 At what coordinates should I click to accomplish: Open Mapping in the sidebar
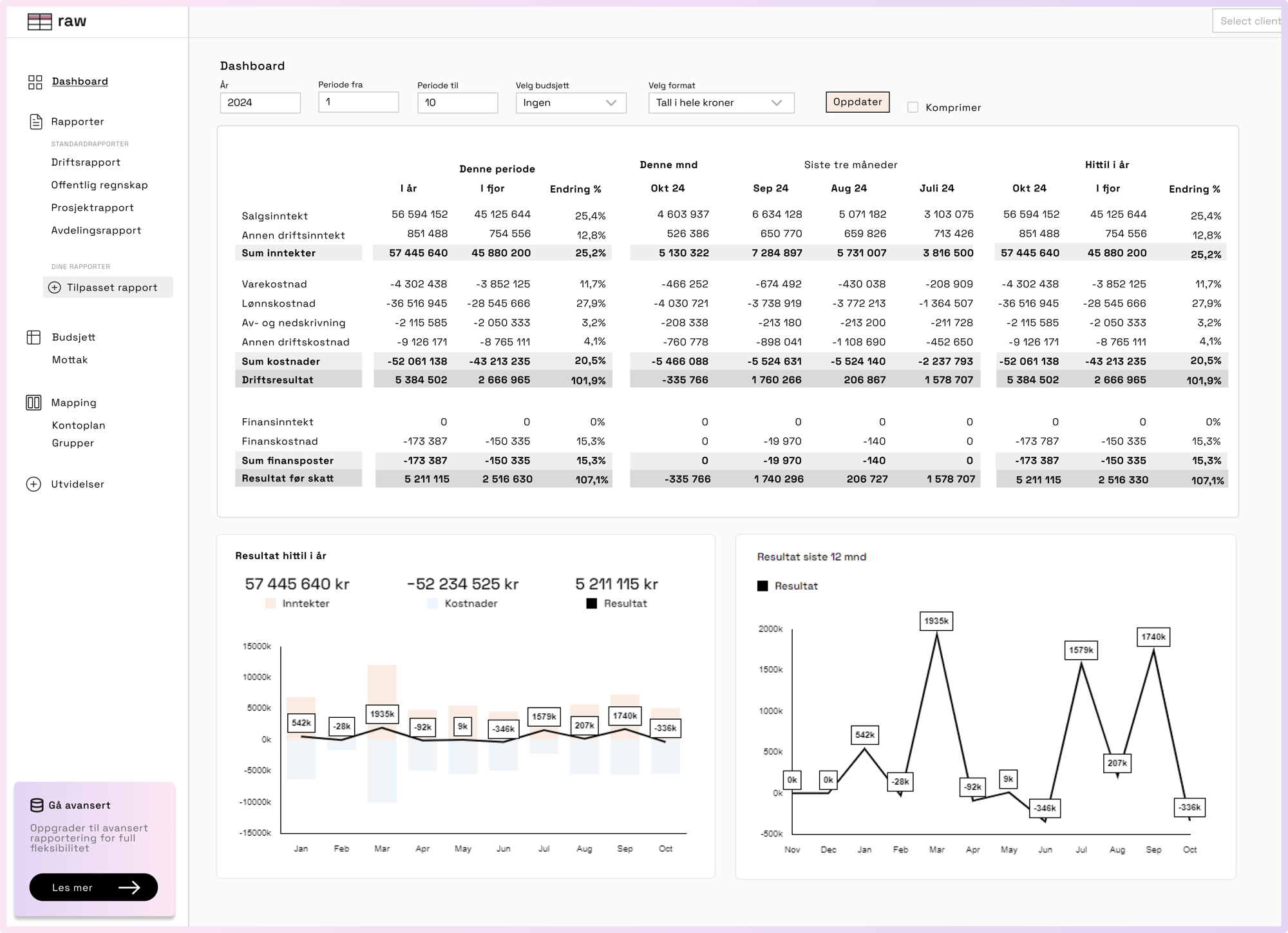tap(73, 403)
